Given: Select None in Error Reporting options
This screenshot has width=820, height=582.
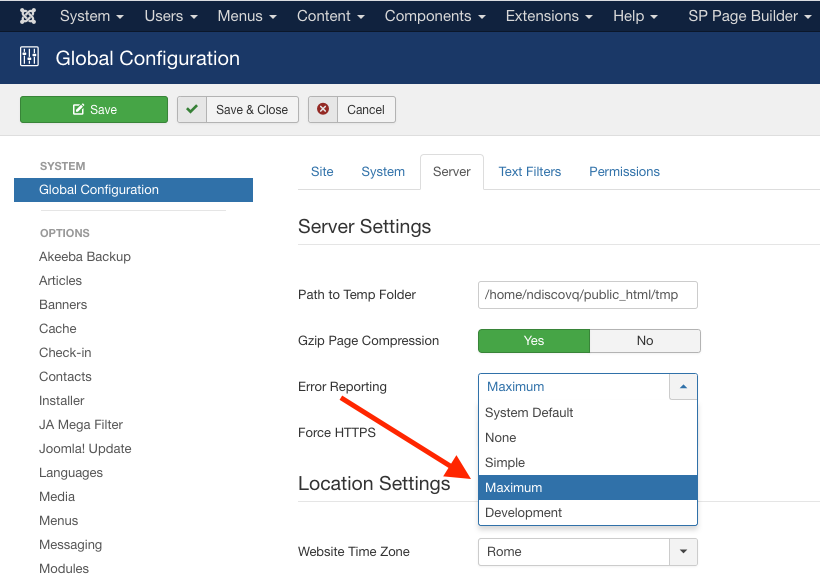Looking at the screenshot, I should (x=501, y=438).
